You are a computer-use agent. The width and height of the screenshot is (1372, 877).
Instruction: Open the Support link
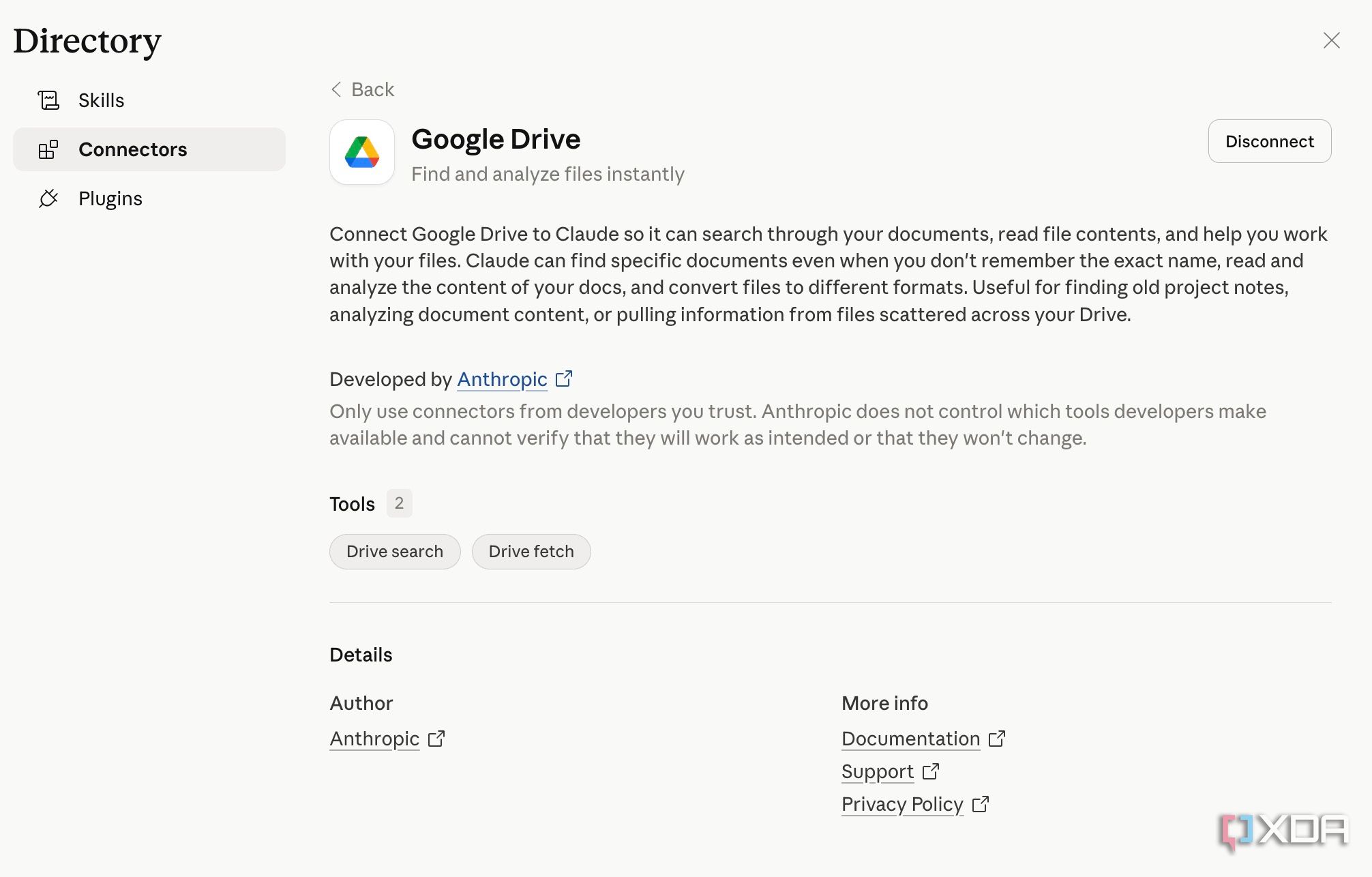tap(878, 771)
